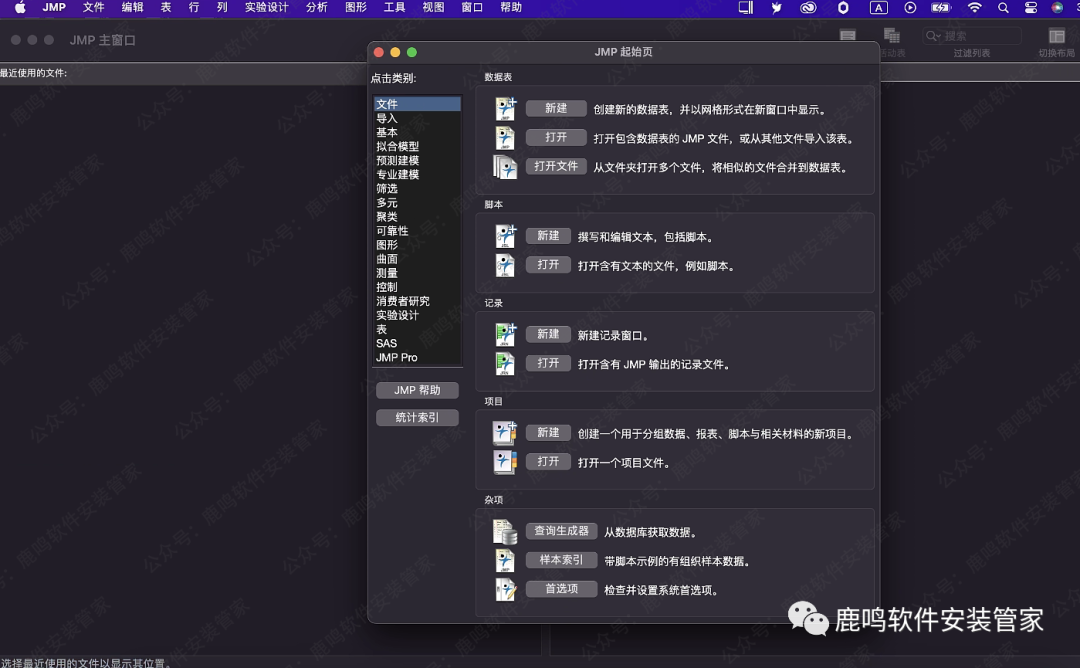Click the new project icon under 项目

pyautogui.click(x=505, y=433)
